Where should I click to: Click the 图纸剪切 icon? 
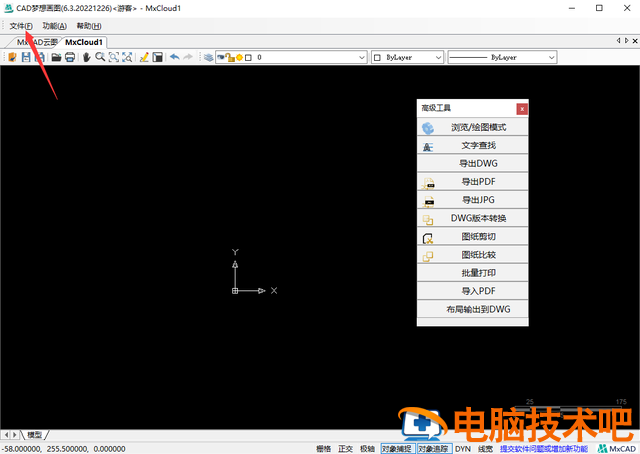(428, 238)
